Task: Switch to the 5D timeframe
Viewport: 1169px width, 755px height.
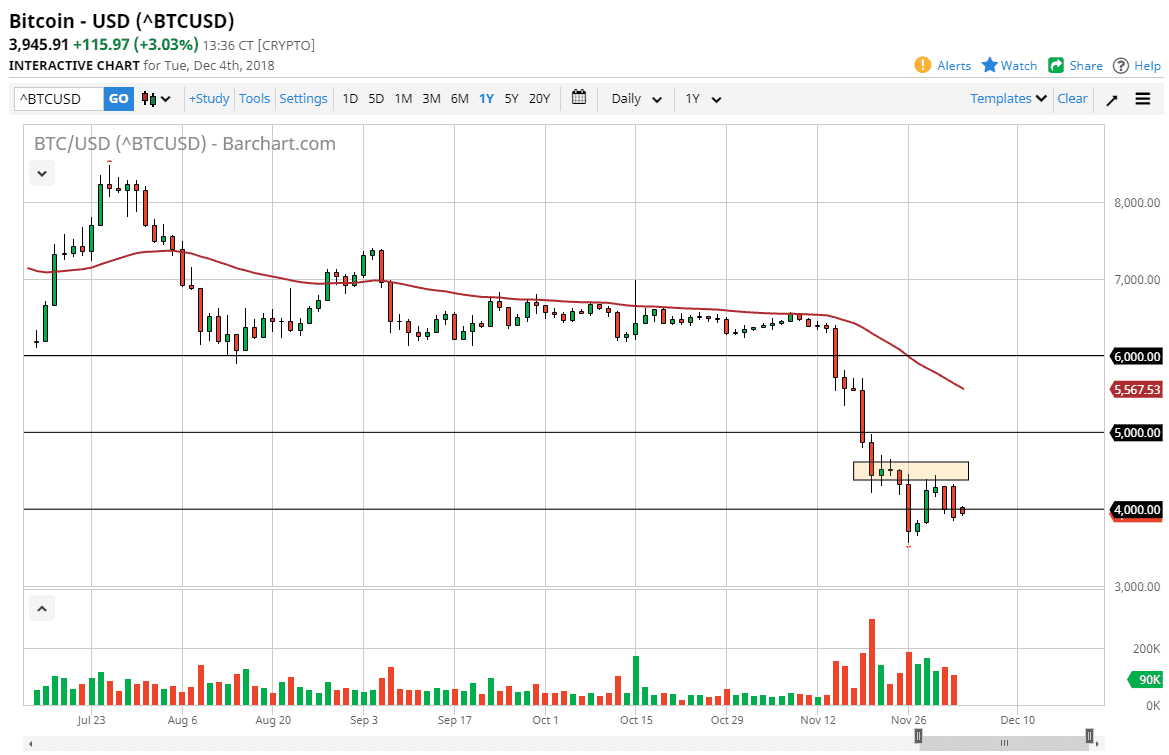Action: point(376,98)
